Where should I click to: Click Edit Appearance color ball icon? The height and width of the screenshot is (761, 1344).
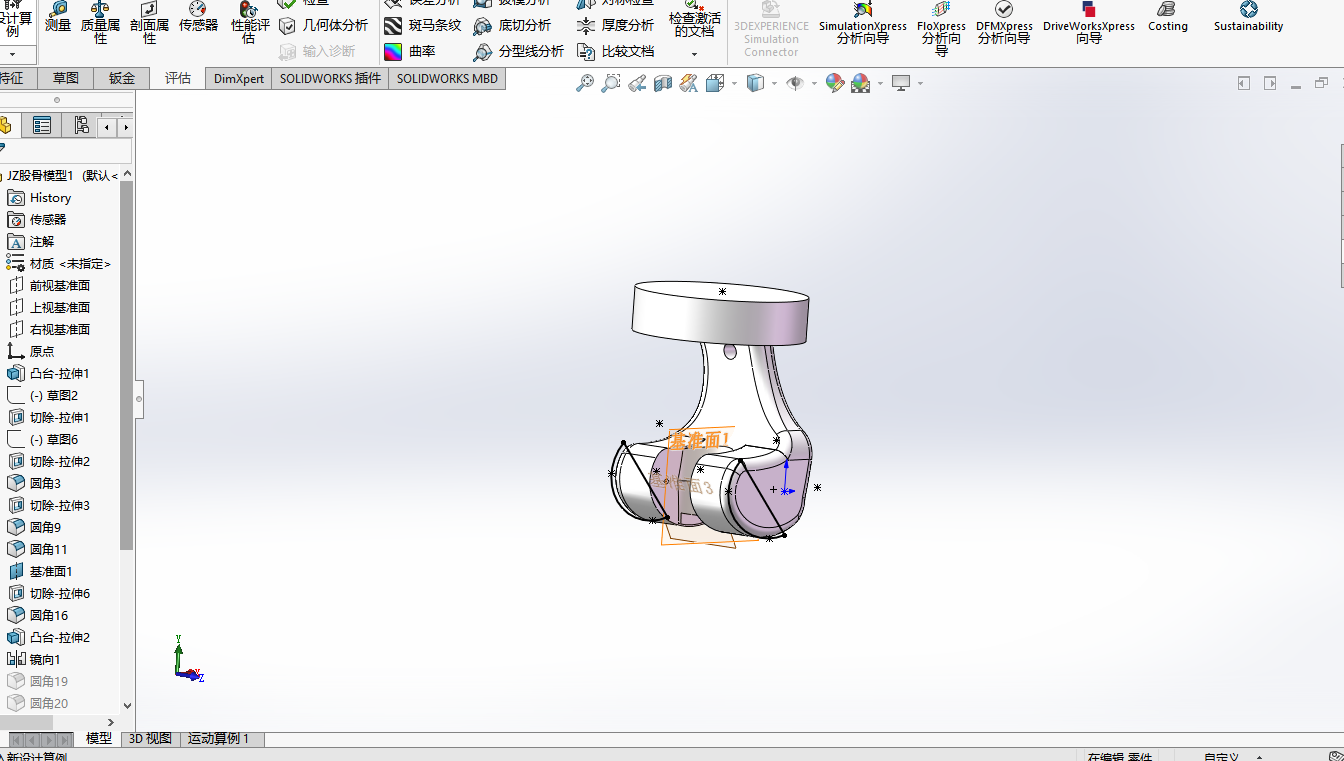pyautogui.click(x=835, y=84)
